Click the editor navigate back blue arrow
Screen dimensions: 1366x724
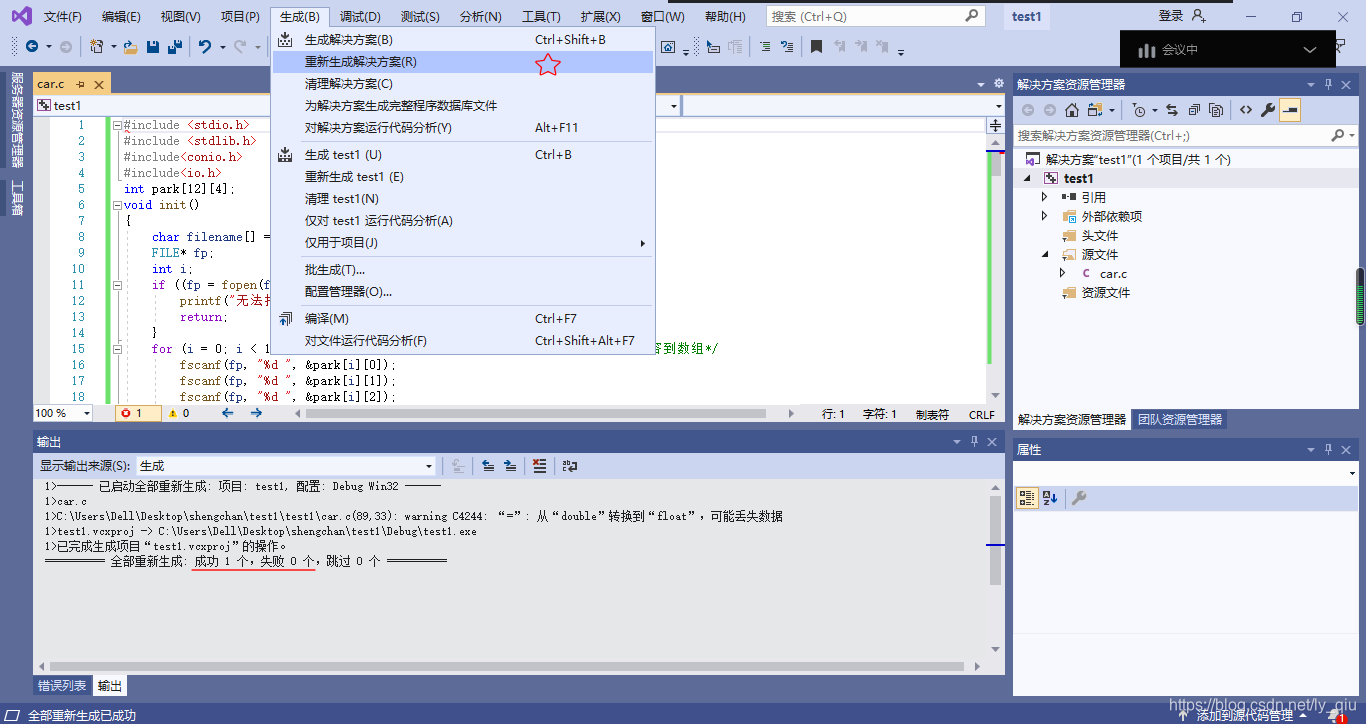point(227,413)
